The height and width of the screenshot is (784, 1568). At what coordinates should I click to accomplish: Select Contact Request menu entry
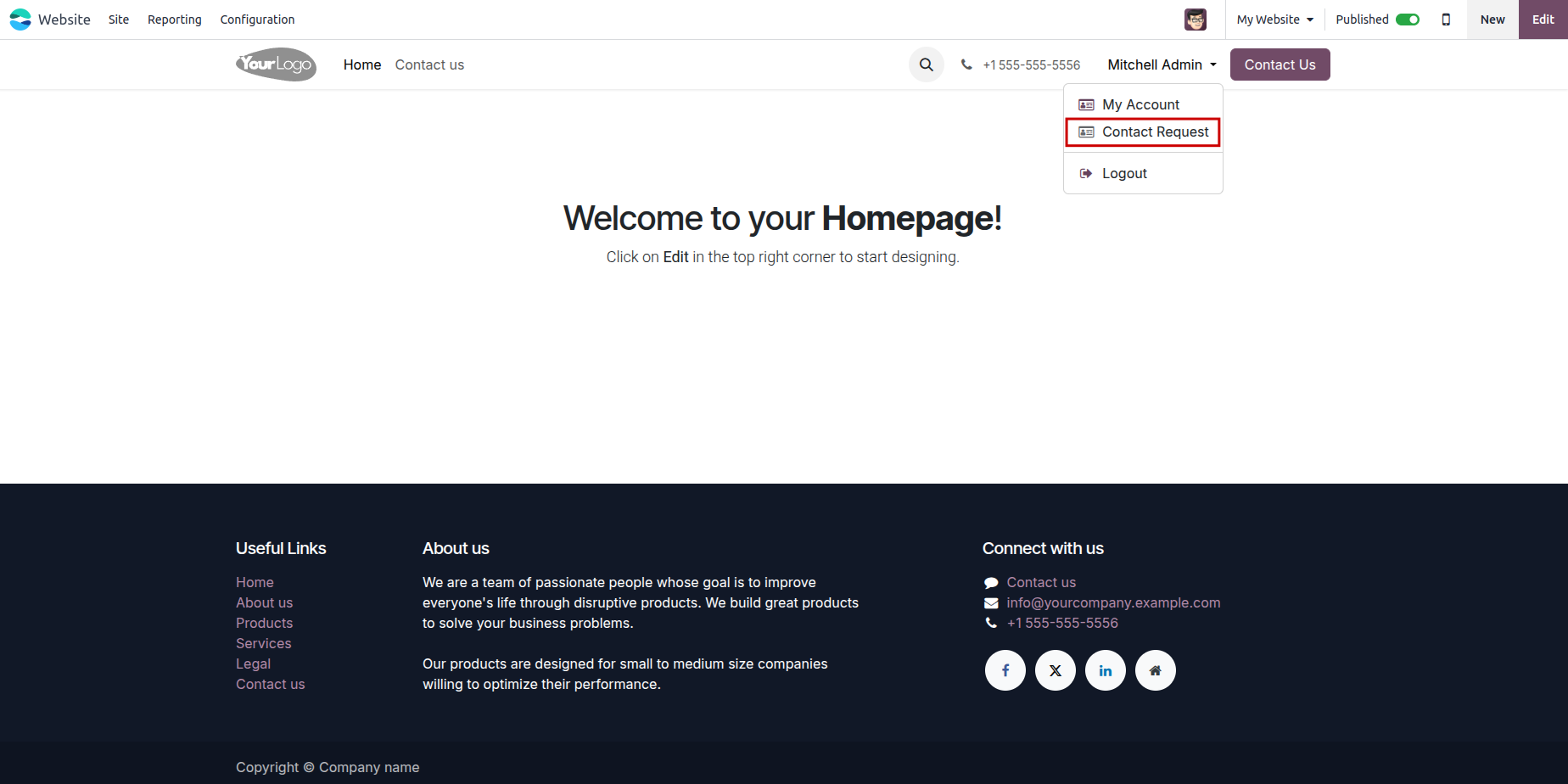click(x=1143, y=132)
